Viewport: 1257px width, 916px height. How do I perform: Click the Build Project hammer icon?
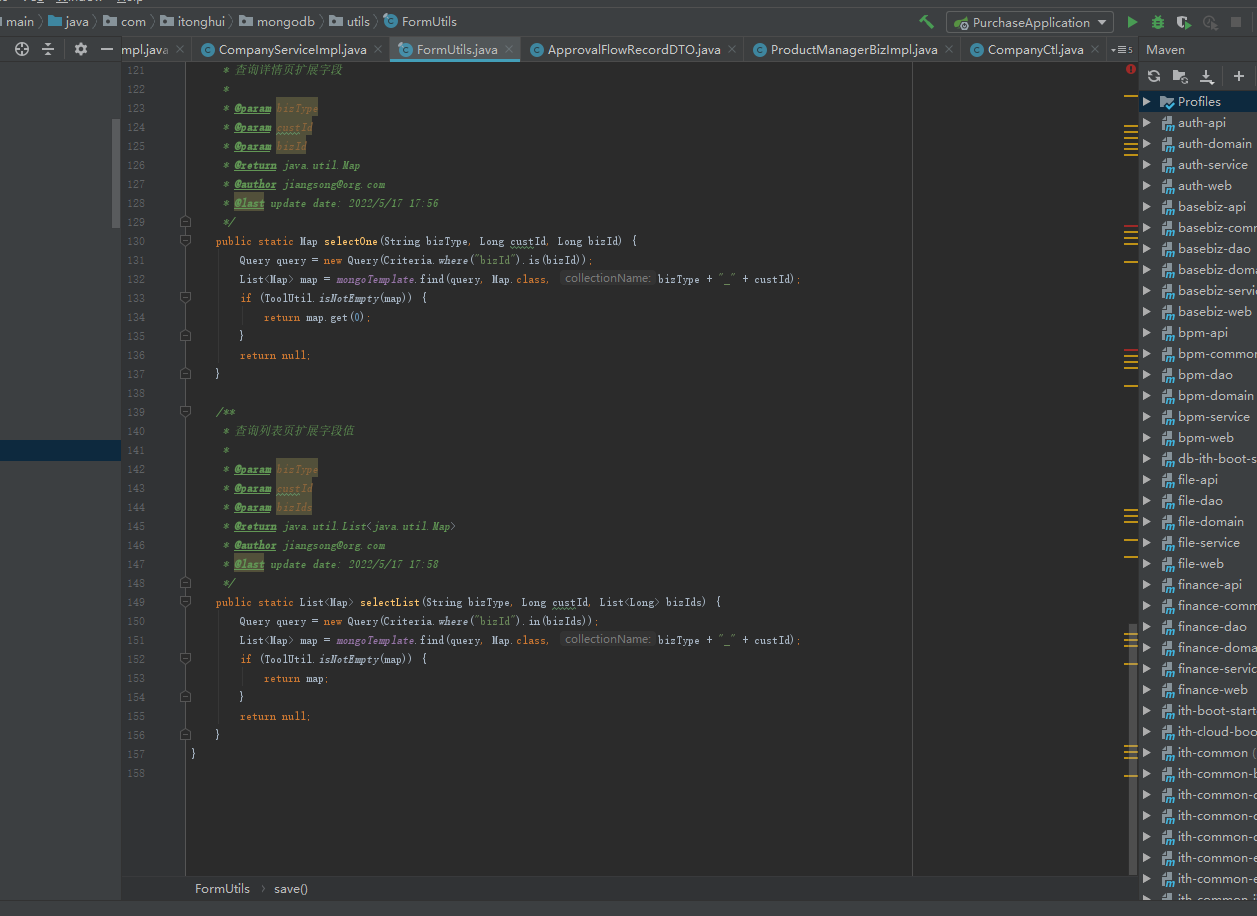point(927,22)
